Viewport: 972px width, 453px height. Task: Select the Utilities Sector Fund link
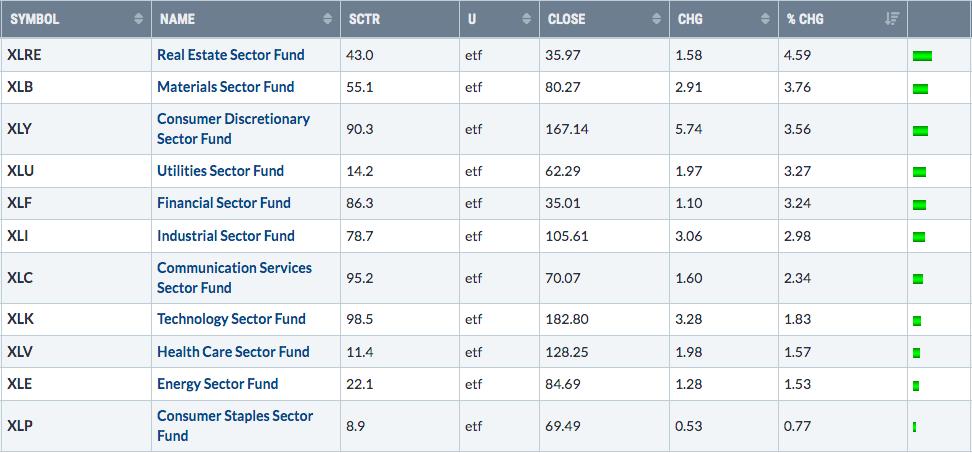[x=220, y=171]
